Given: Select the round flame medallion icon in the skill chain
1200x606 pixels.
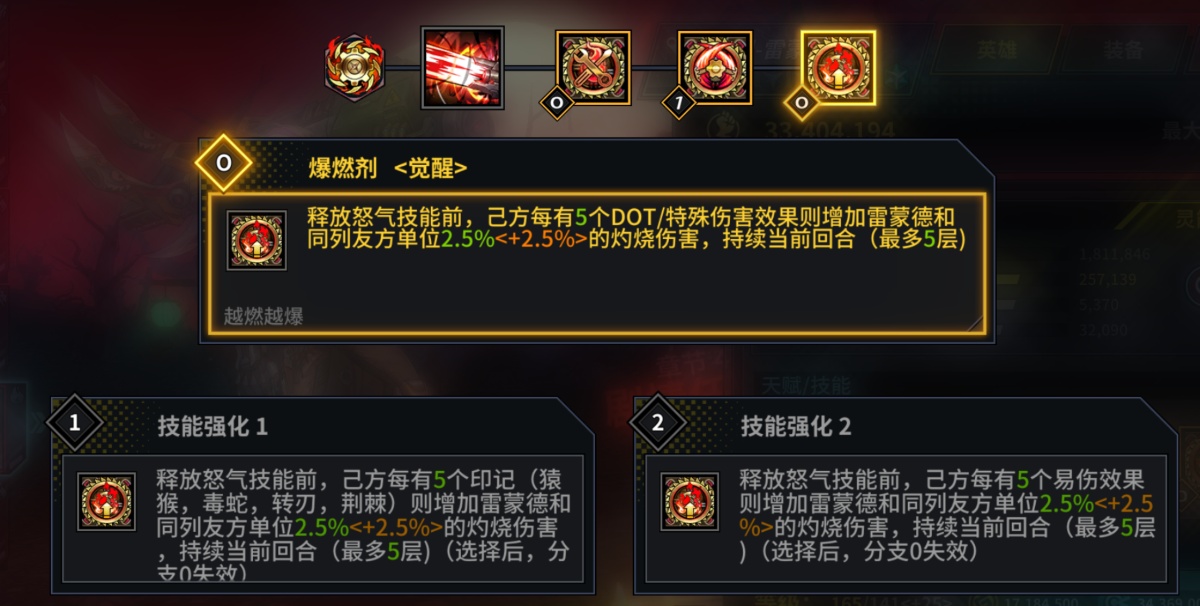Looking at the screenshot, I should point(355,66).
